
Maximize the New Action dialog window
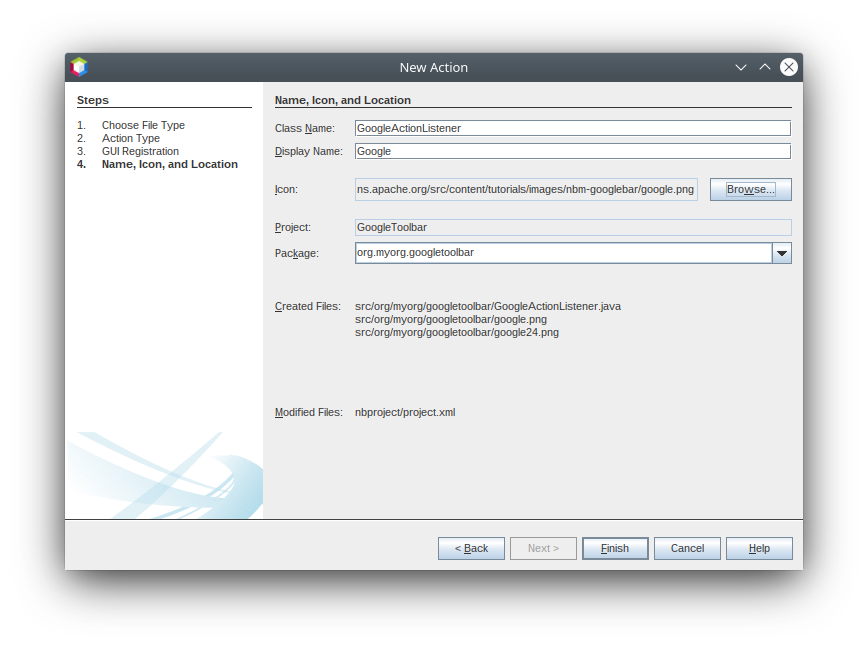click(x=765, y=67)
